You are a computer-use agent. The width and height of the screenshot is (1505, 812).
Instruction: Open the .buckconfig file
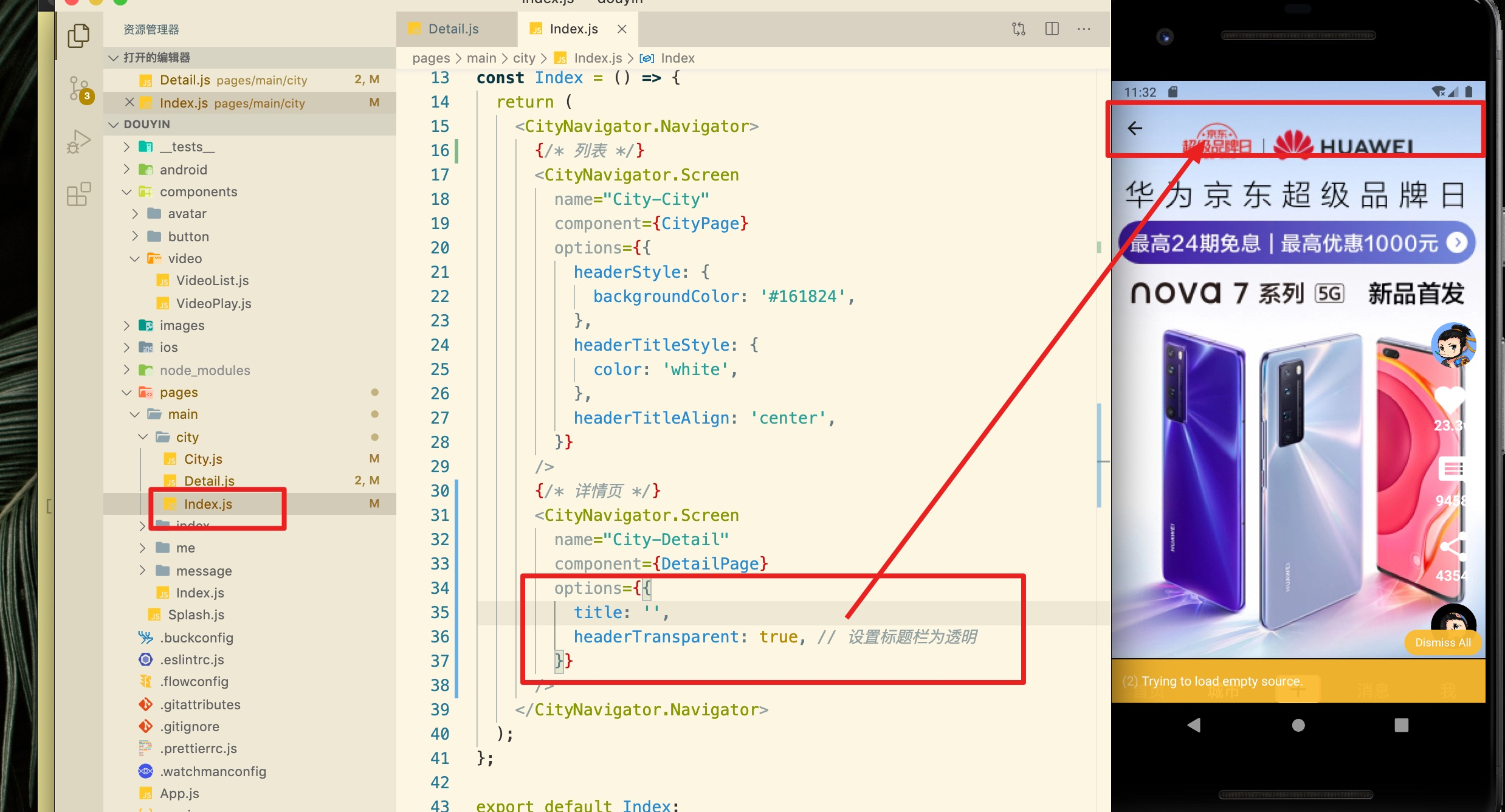[250, 637]
